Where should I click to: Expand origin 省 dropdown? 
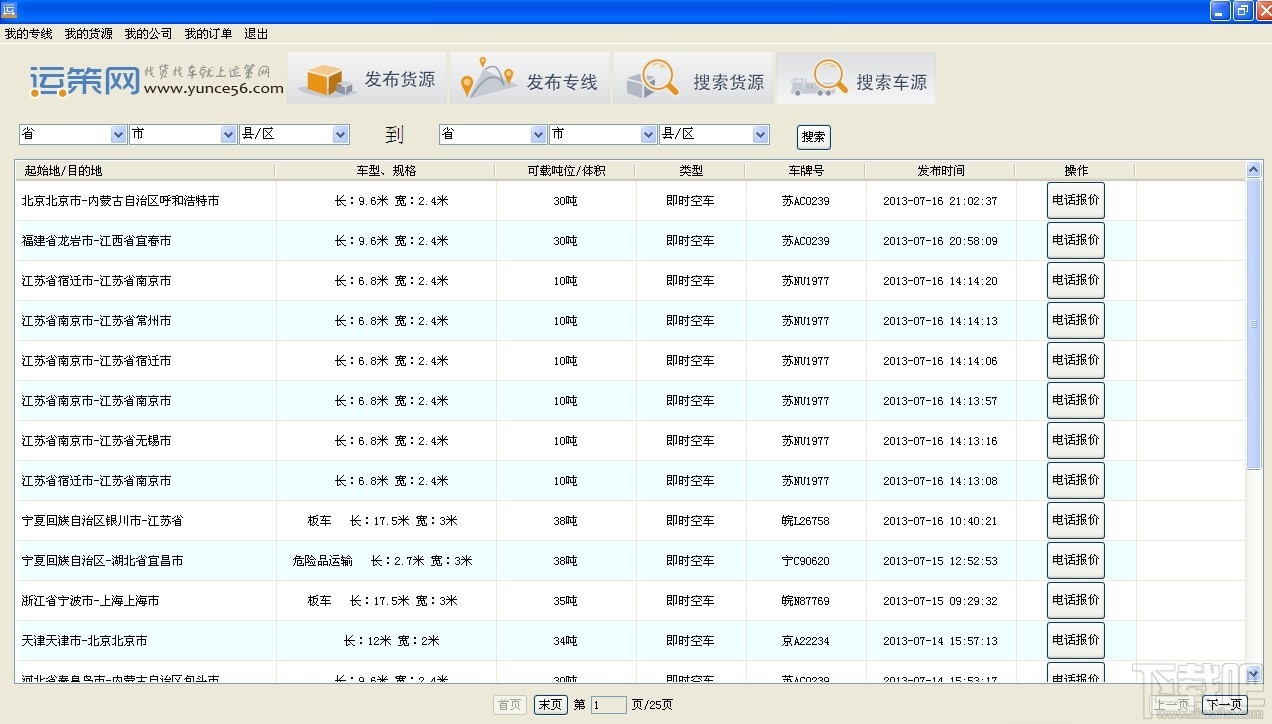tap(119, 134)
